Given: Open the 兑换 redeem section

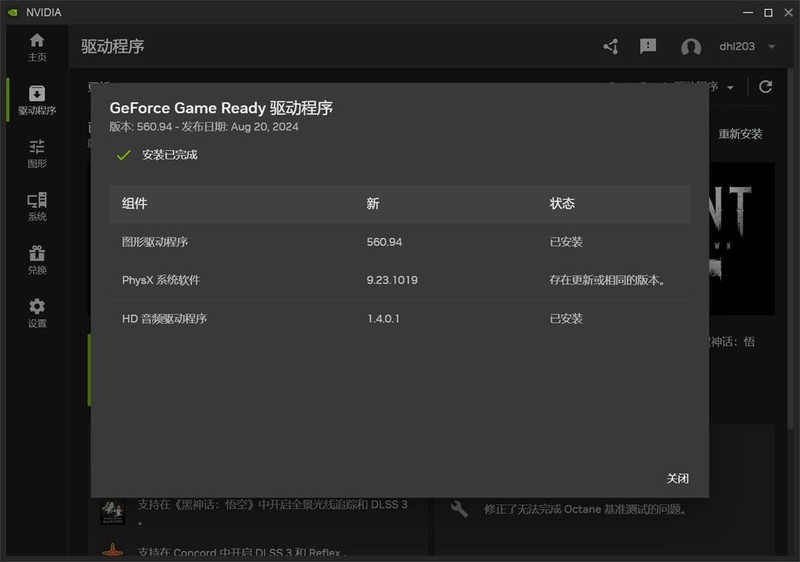Looking at the screenshot, I should click(37, 260).
